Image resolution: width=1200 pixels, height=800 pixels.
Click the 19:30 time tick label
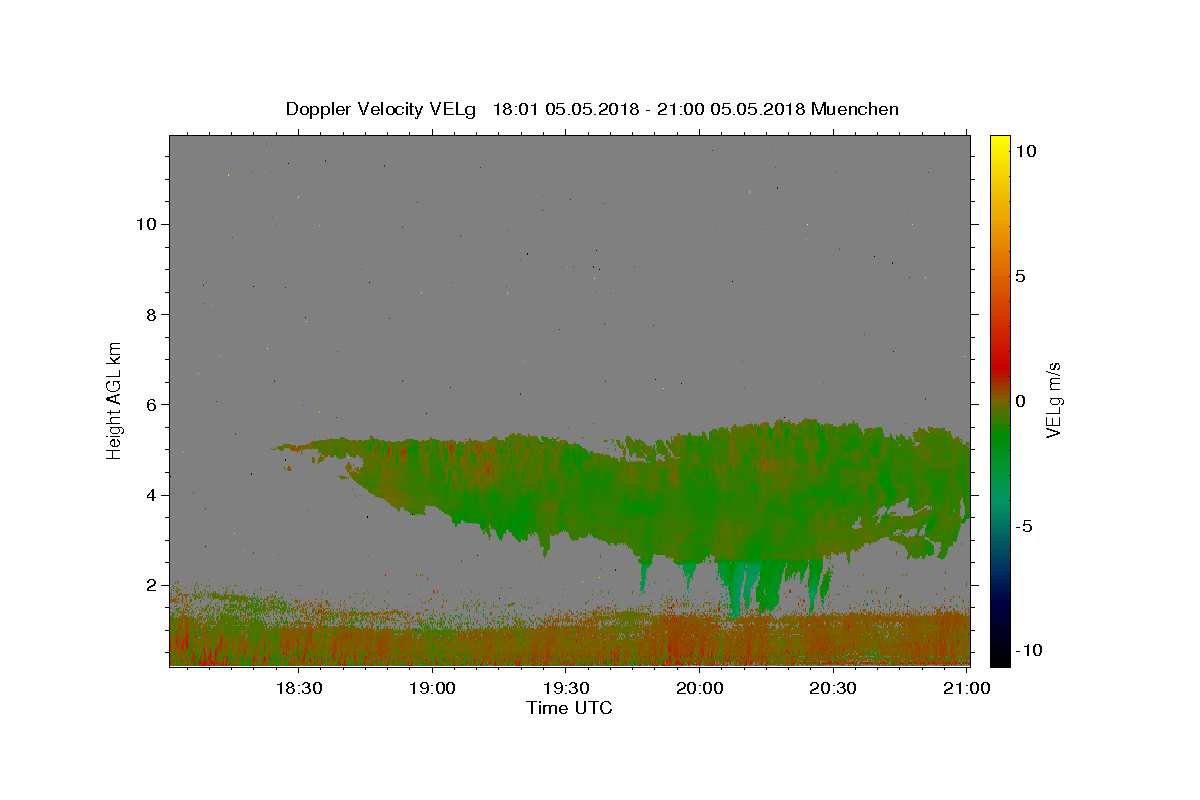[565, 689]
